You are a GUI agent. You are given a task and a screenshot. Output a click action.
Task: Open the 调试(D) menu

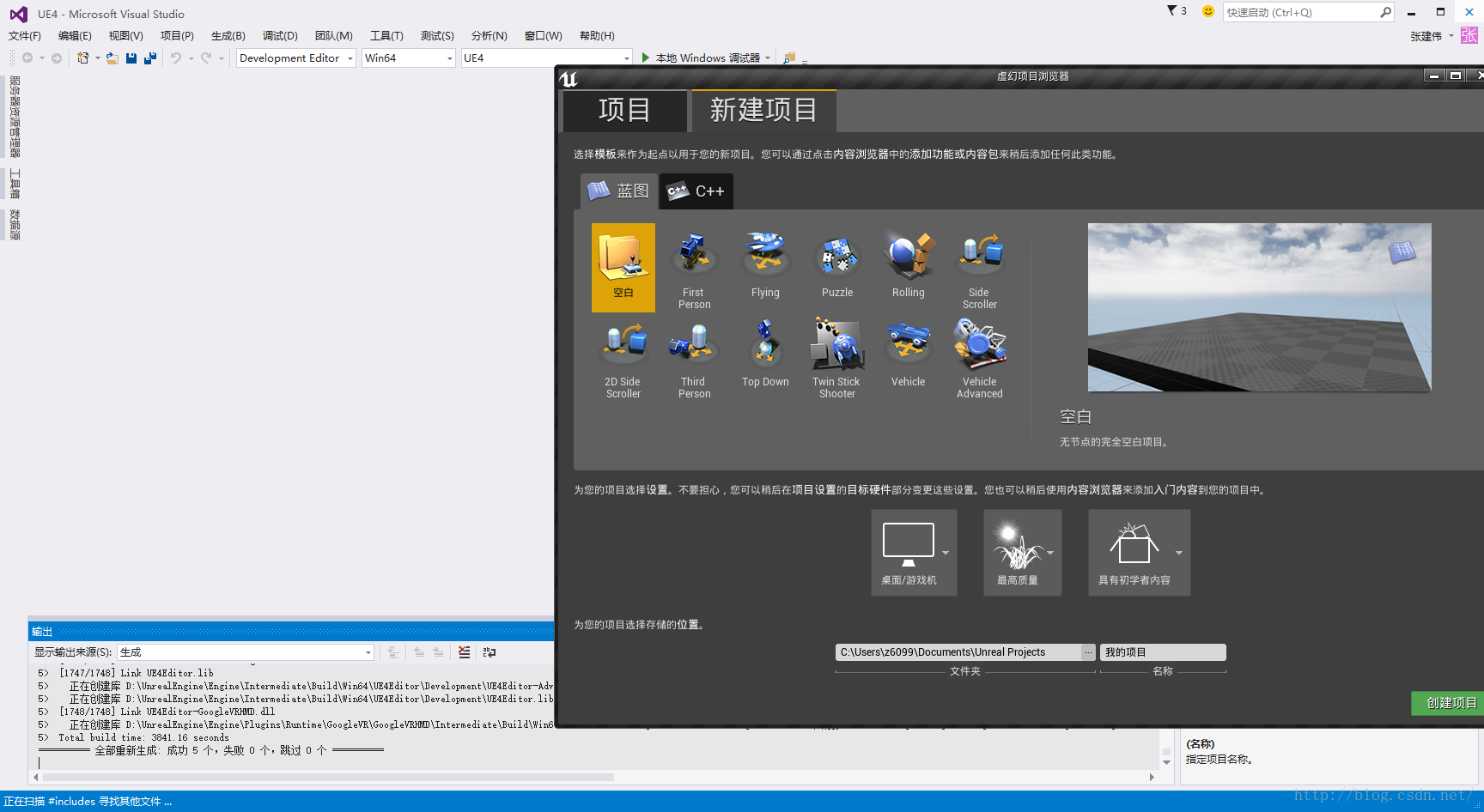[280, 36]
